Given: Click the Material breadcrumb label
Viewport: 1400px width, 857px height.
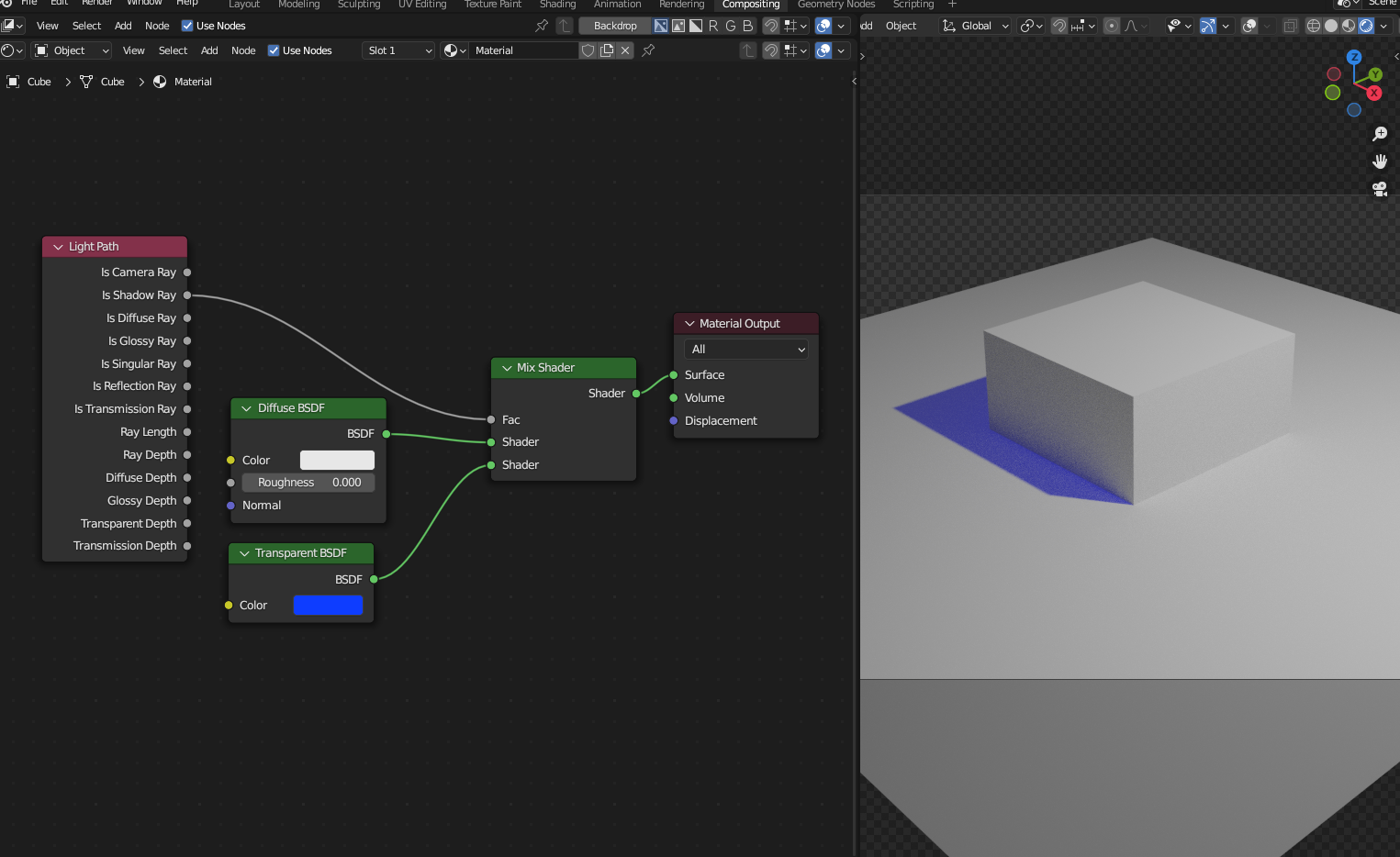Looking at the screenshot, I should coord(193,82).
